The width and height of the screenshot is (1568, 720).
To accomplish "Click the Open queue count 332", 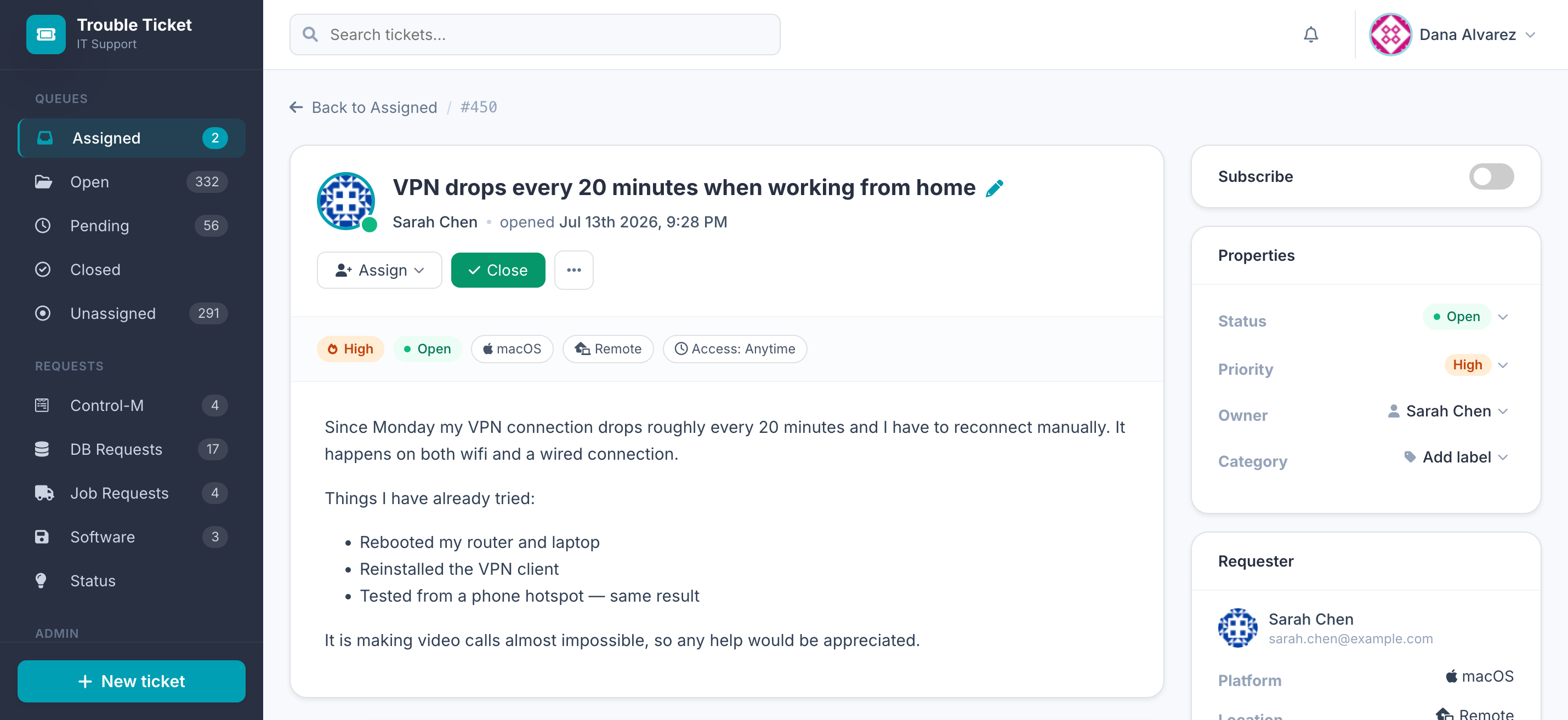I will [x=207, y=182].
